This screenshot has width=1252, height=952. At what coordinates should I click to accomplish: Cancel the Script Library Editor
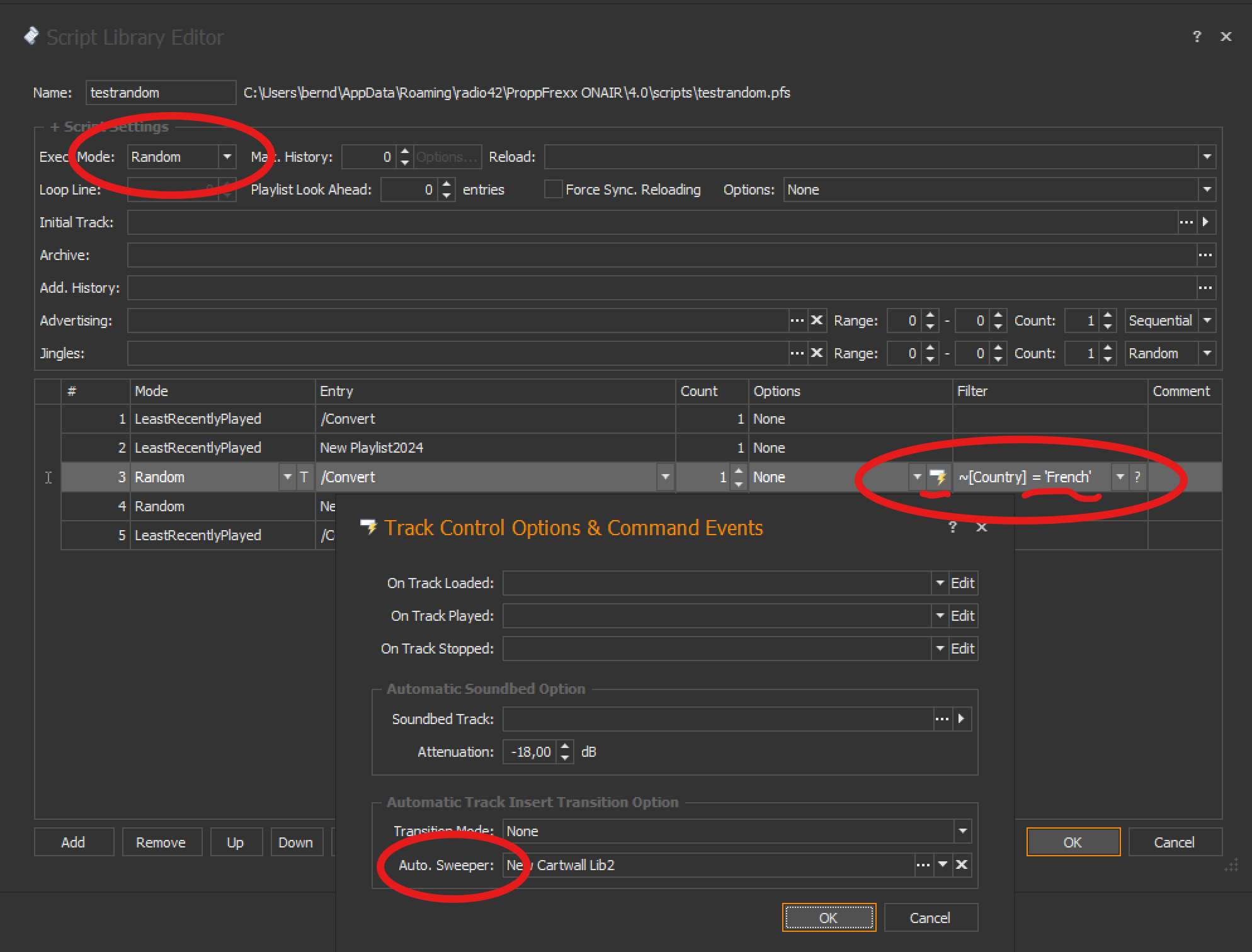1175,842
